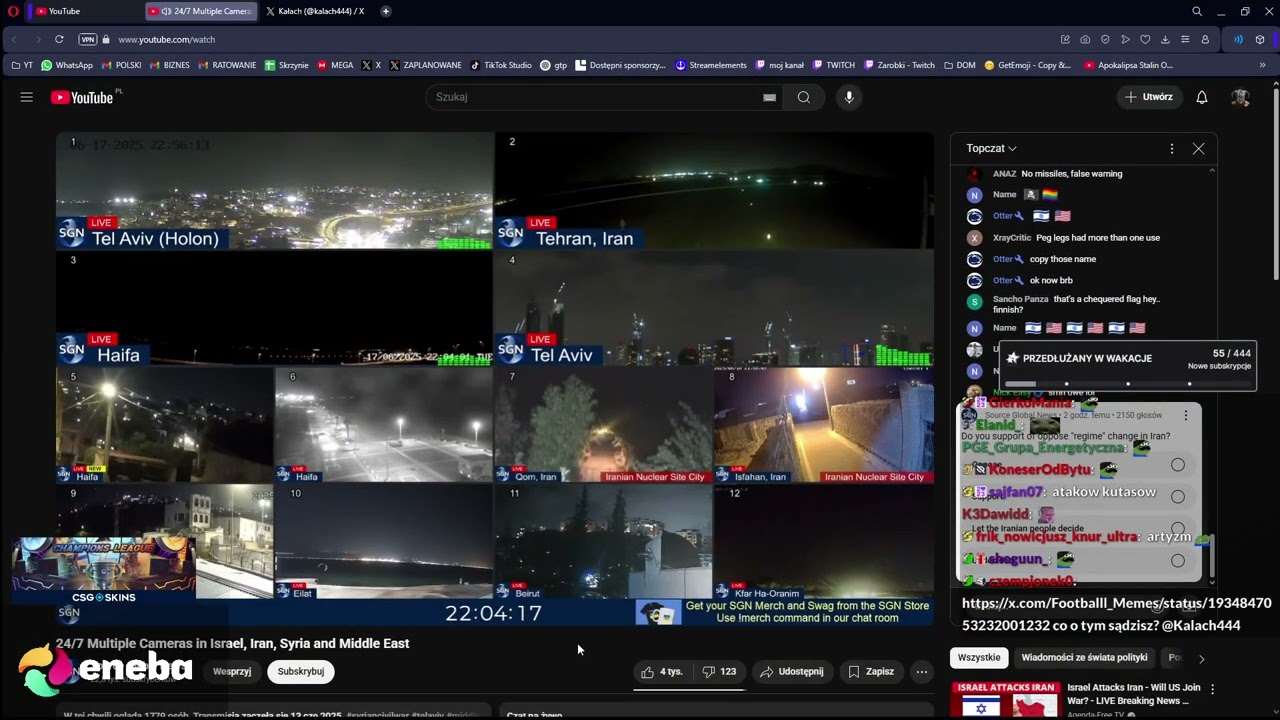Focus the Szukaj search field
Image resolution: width=1280 pixels, height=720 pixels.
(x=595, y=97)
